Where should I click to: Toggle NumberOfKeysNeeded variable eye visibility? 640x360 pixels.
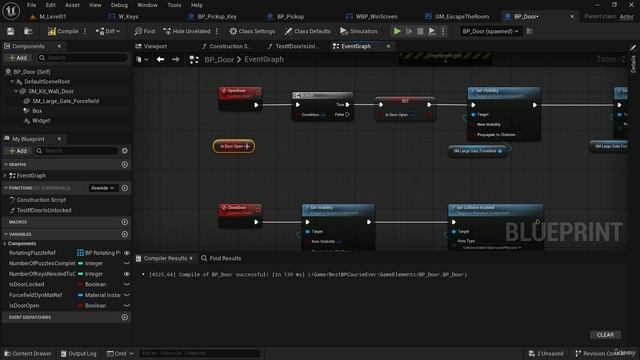click(127, 274)
